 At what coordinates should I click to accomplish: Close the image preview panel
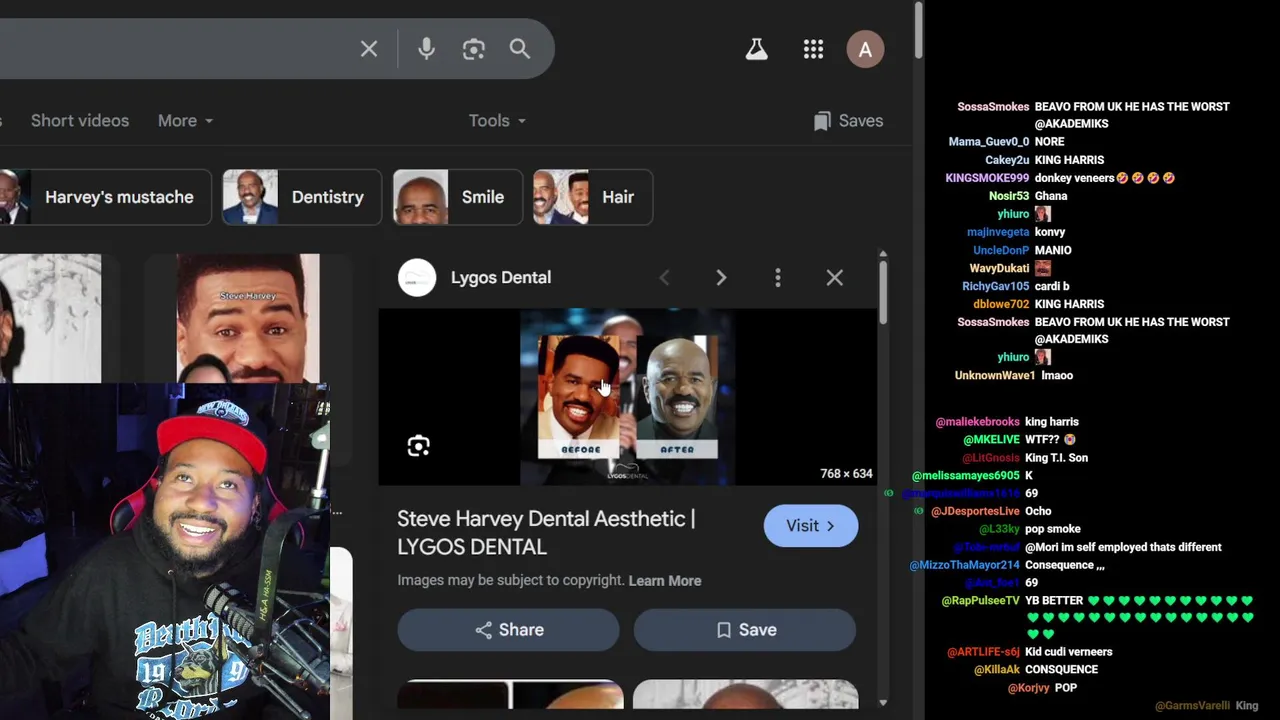[835, 278]
